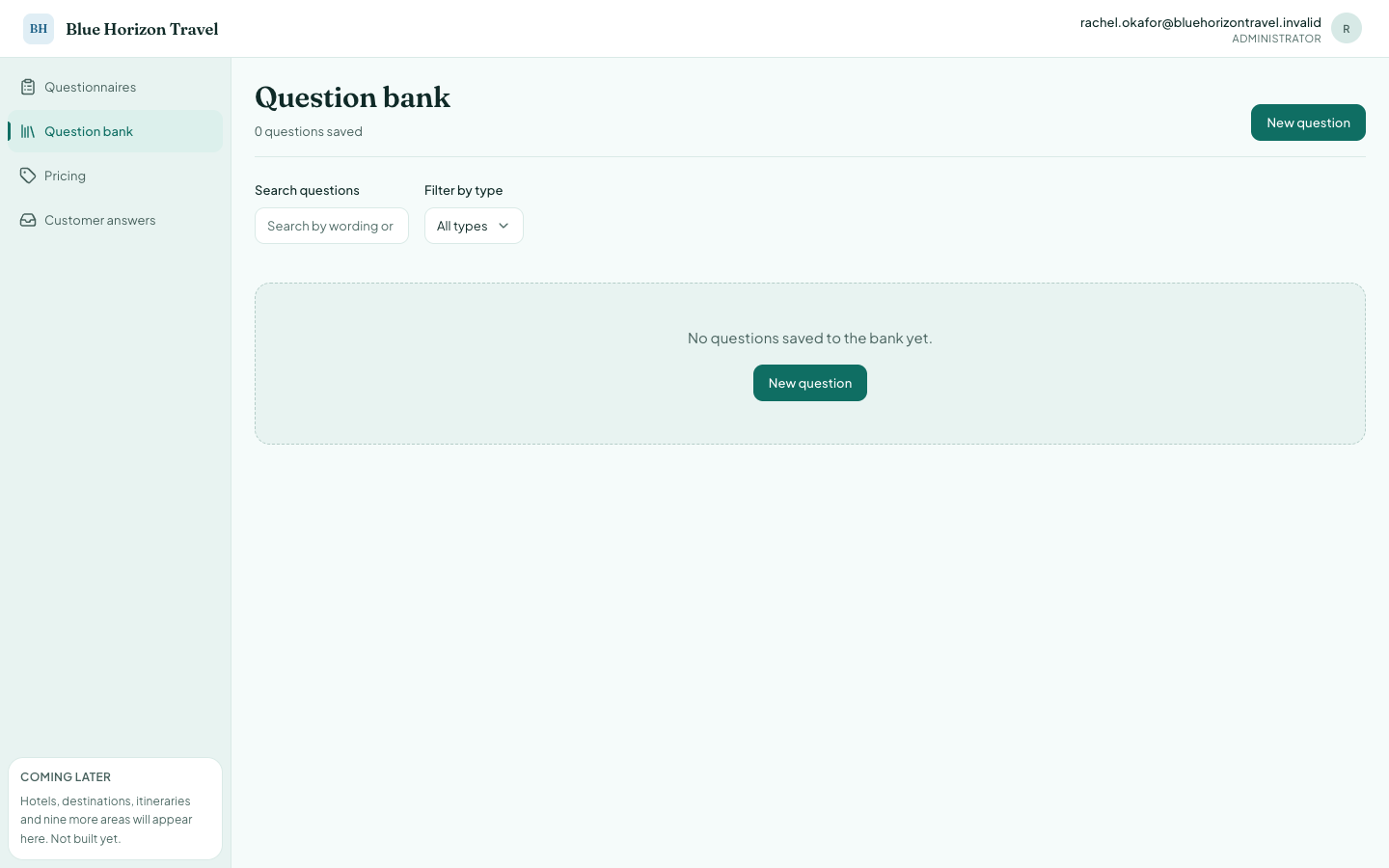1389x868 pixels.
Task: Click the Question bank library icon
Action: pos(28,131)
